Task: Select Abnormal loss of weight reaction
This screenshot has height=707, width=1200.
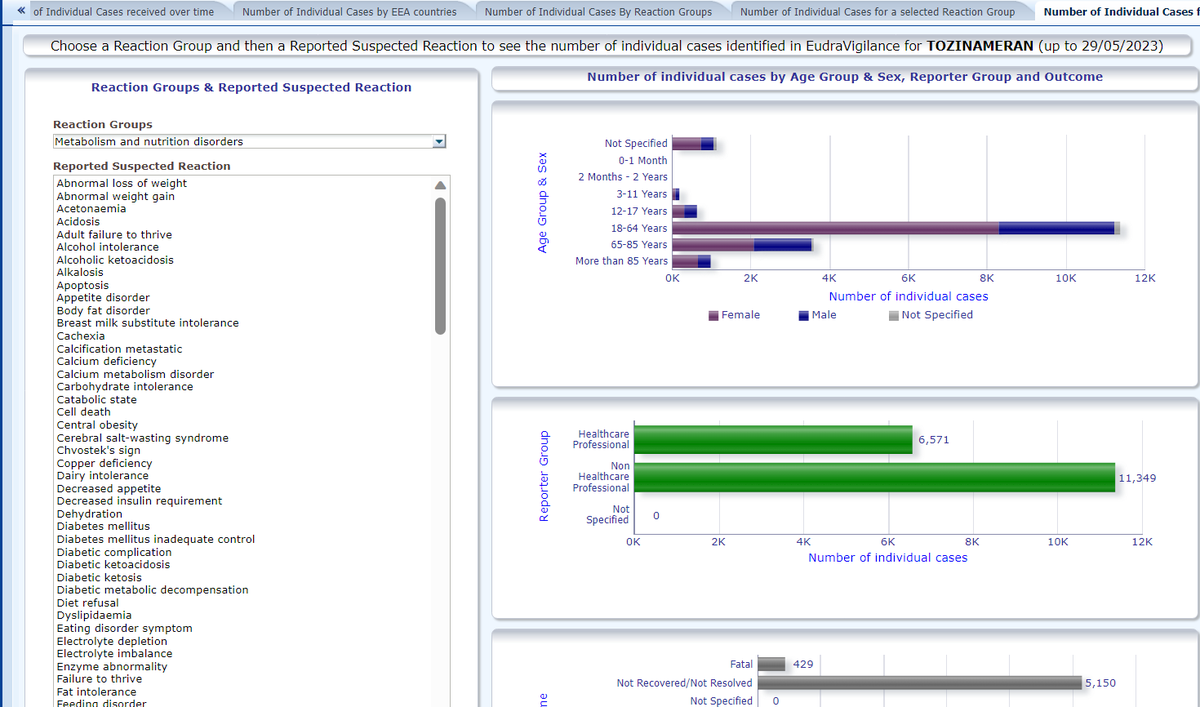Action: click(122, 184)
